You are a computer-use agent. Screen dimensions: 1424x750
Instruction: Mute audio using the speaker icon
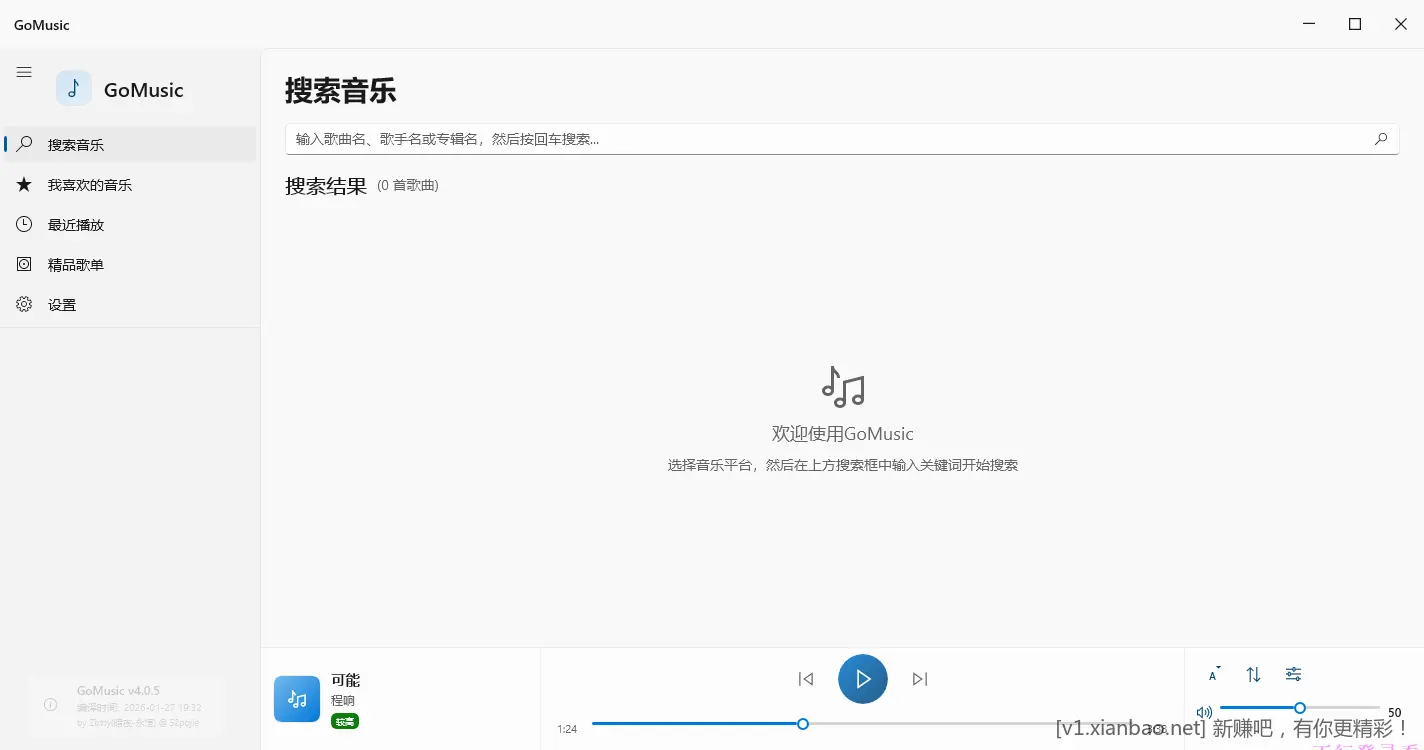1204,711
